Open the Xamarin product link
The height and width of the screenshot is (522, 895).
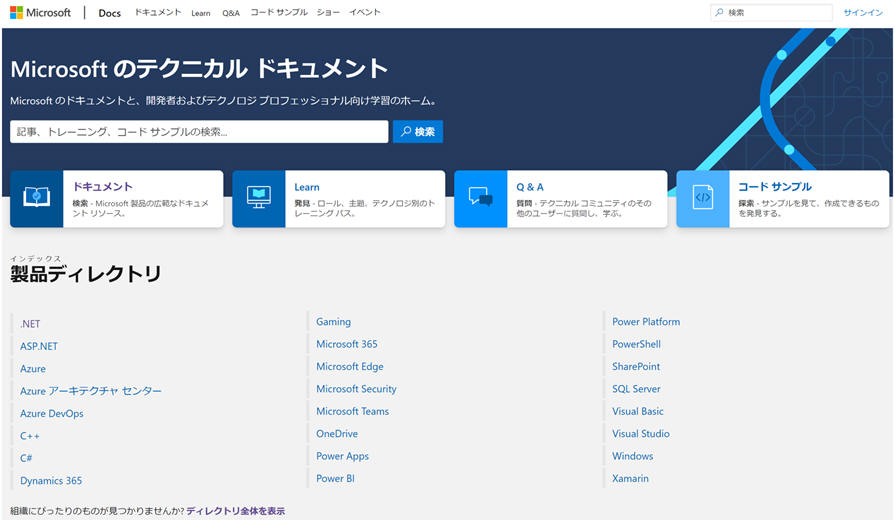pyautogui.click(x=630, y=479)
